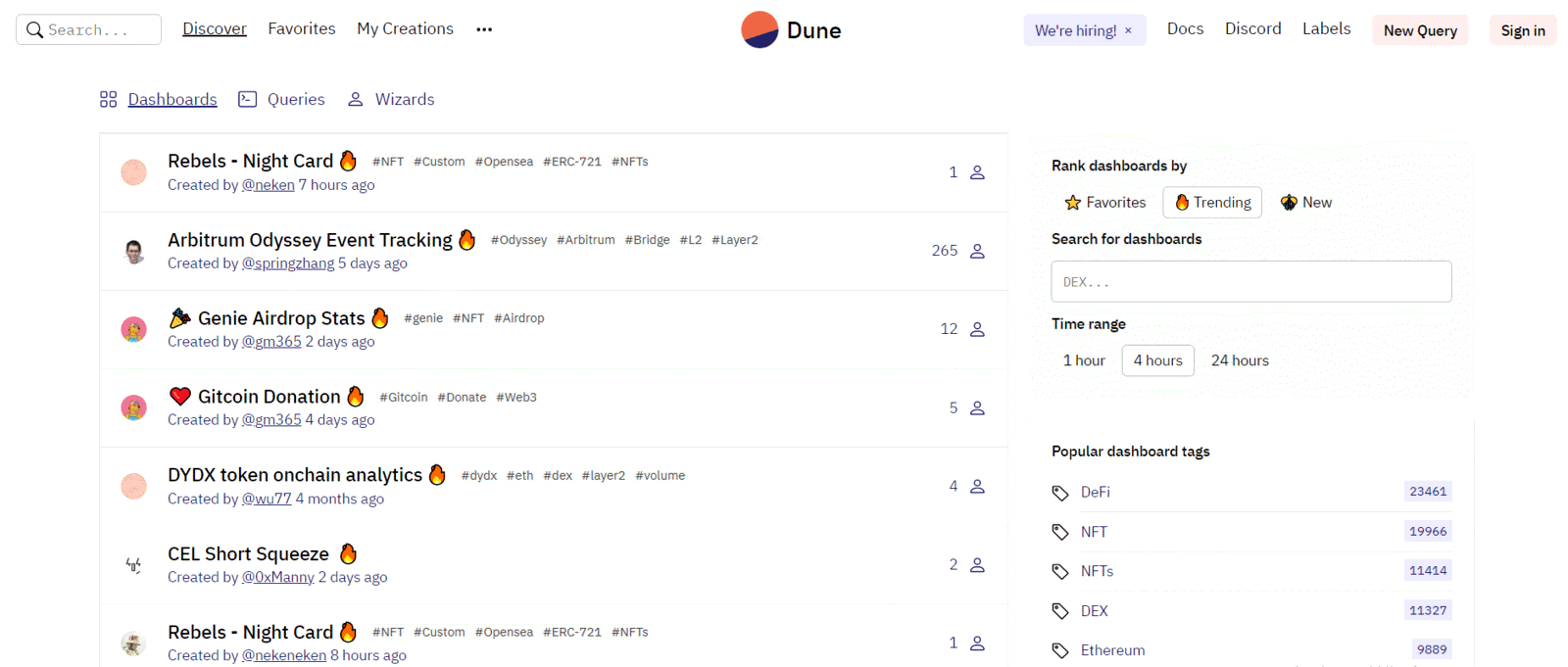Open the Discord link
The height and width of the screenshot is (667, 1568).
[1252, 29]
